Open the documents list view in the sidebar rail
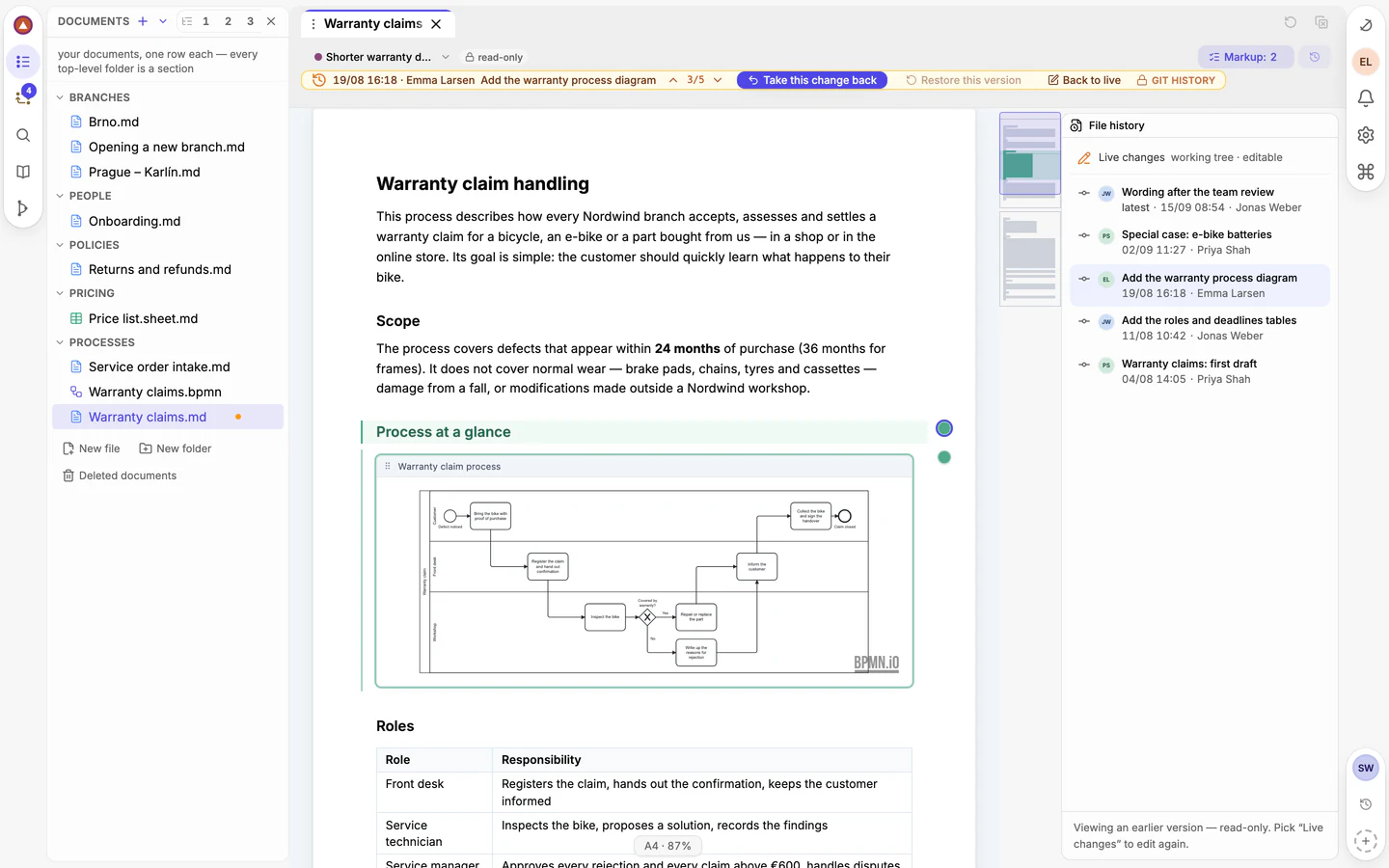1389x868 pixels. pos(23,62)
